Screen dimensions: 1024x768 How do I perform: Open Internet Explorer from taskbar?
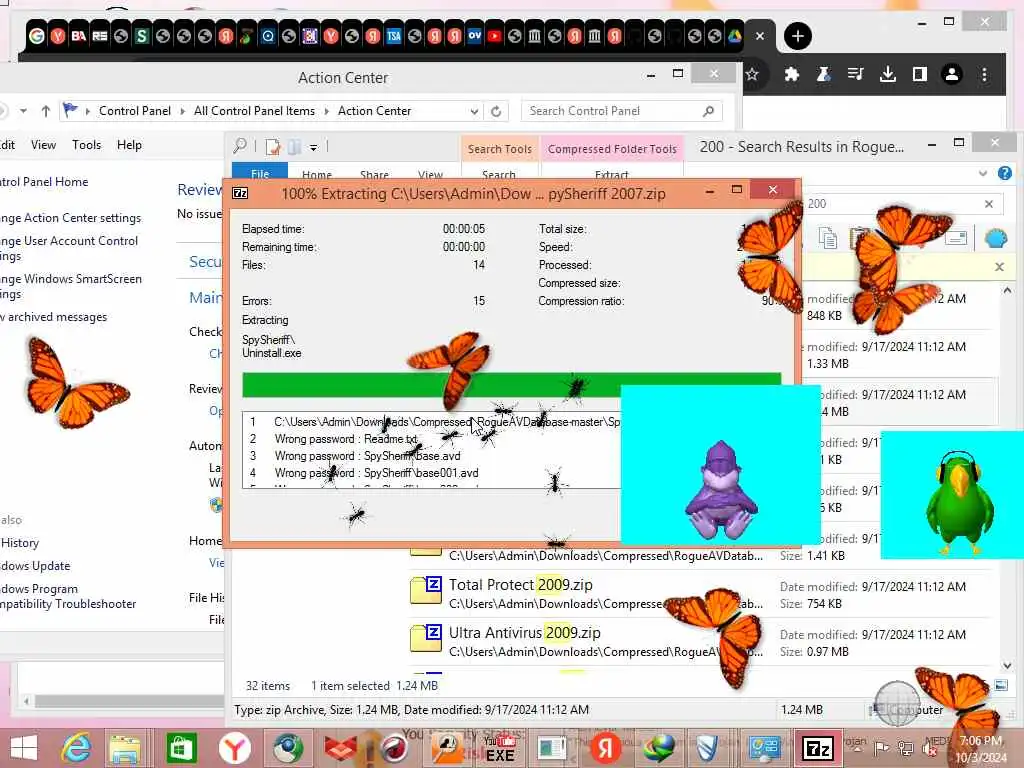(76, 748)
